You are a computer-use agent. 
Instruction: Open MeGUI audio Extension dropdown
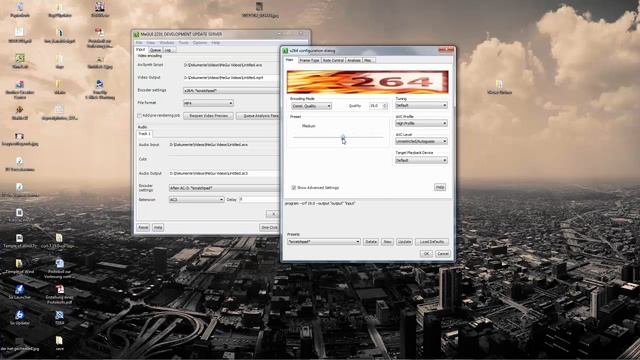(x=196, y=200)
